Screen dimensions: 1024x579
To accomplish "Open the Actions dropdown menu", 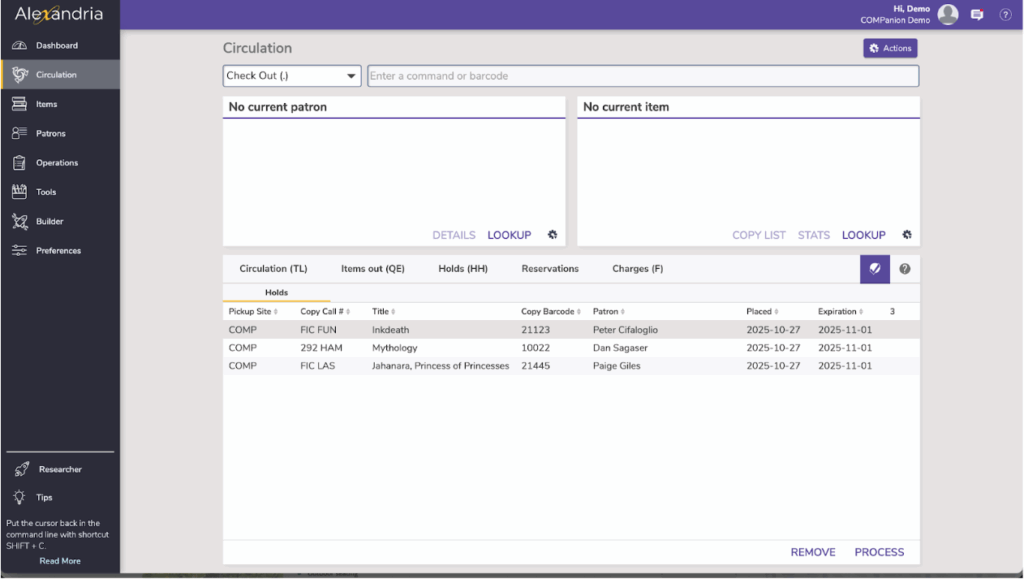I will coord(889,48).
